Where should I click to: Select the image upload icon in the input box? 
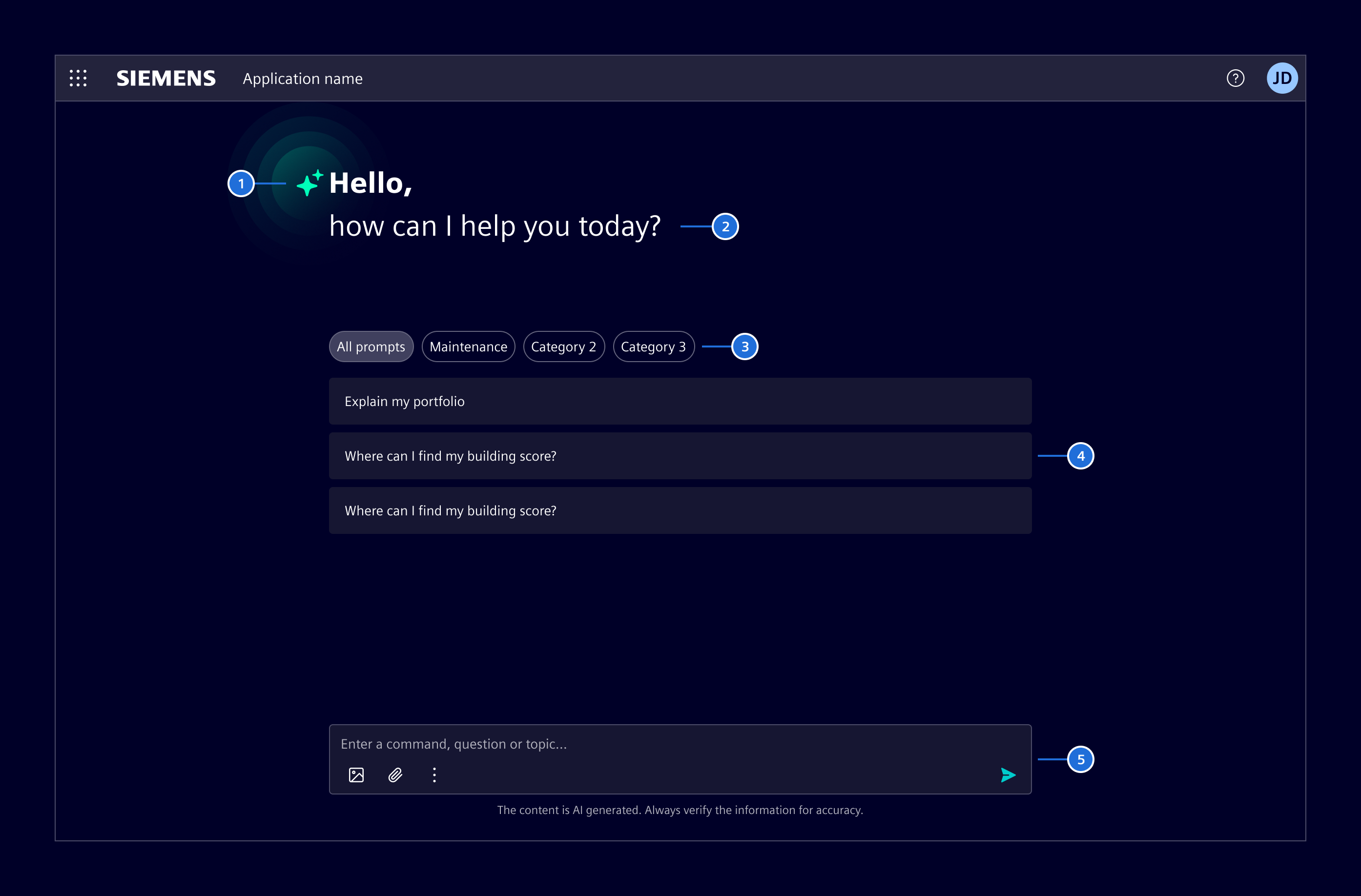point(356,775)
